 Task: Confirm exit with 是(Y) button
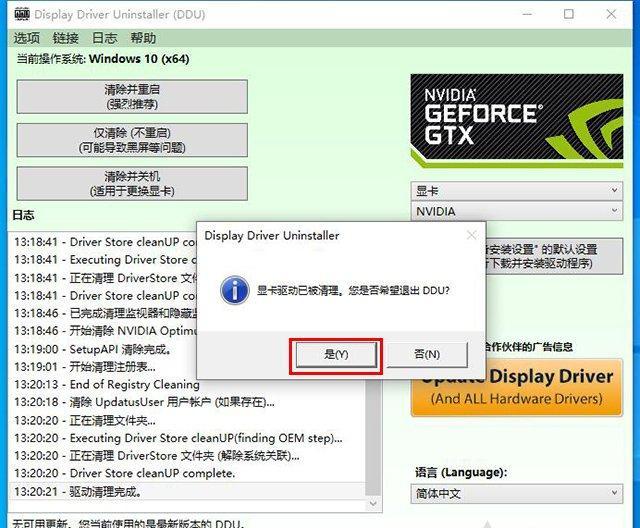coord(336,354)
